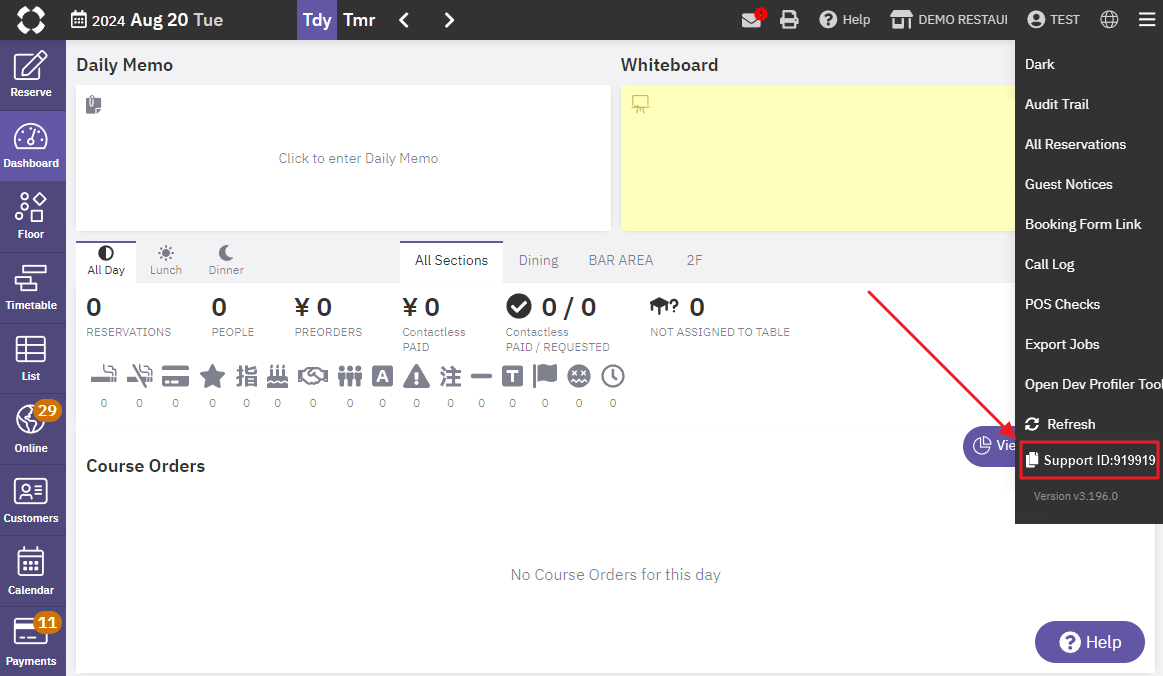Switch to the Dining section tab
This screenshot has height=676, width=1163.
538,260
